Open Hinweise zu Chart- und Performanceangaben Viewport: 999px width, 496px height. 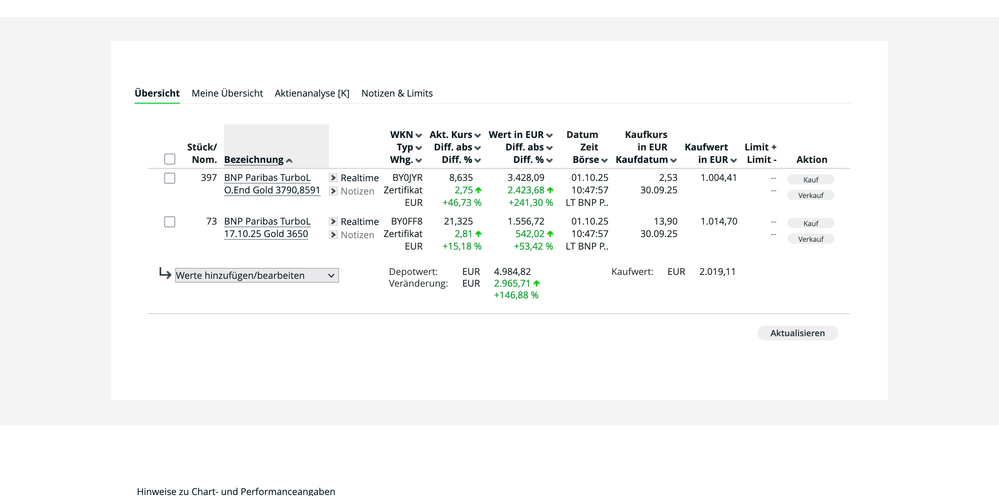(236, 491)
